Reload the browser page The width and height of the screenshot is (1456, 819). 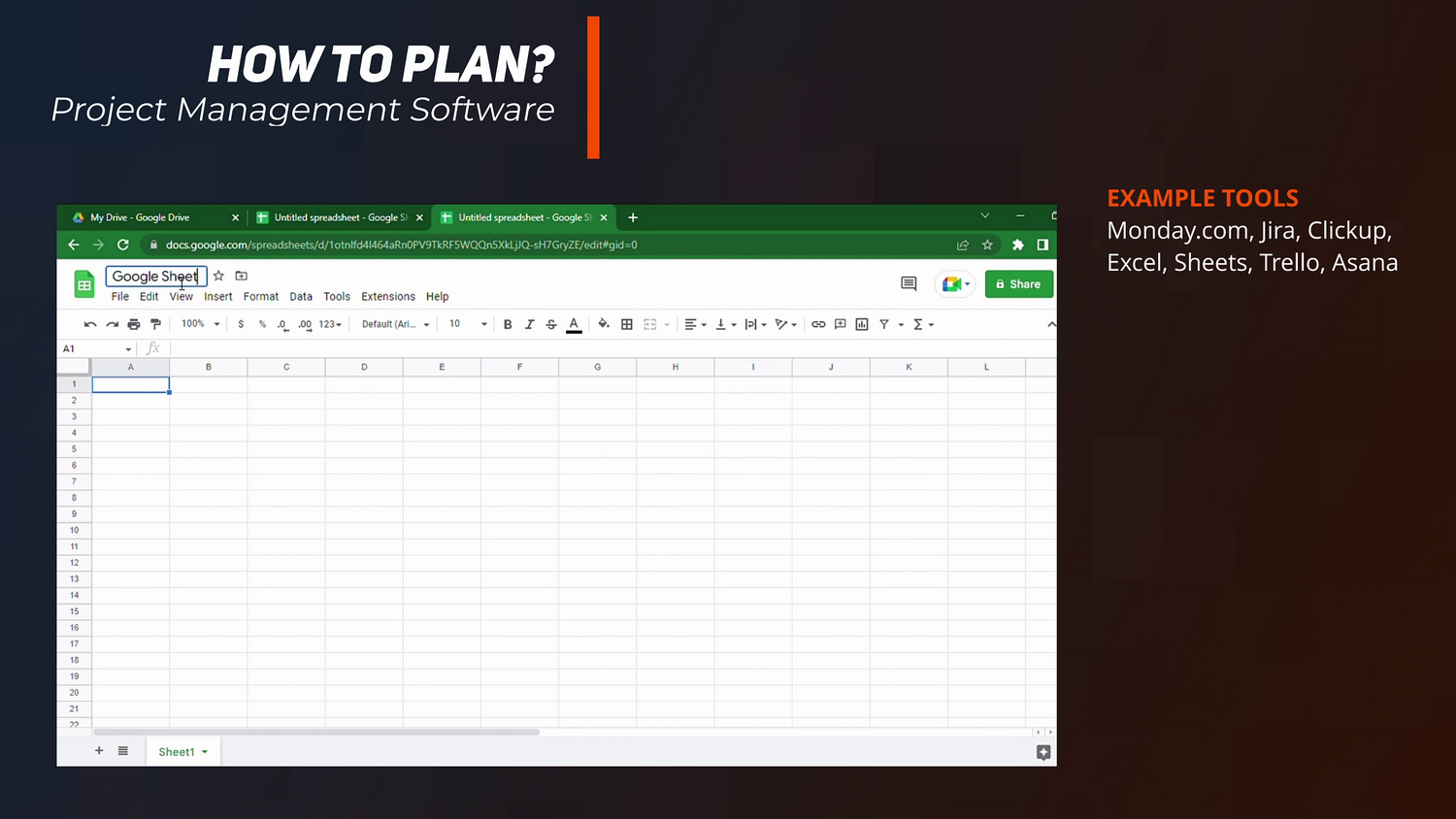coord(123,245)
